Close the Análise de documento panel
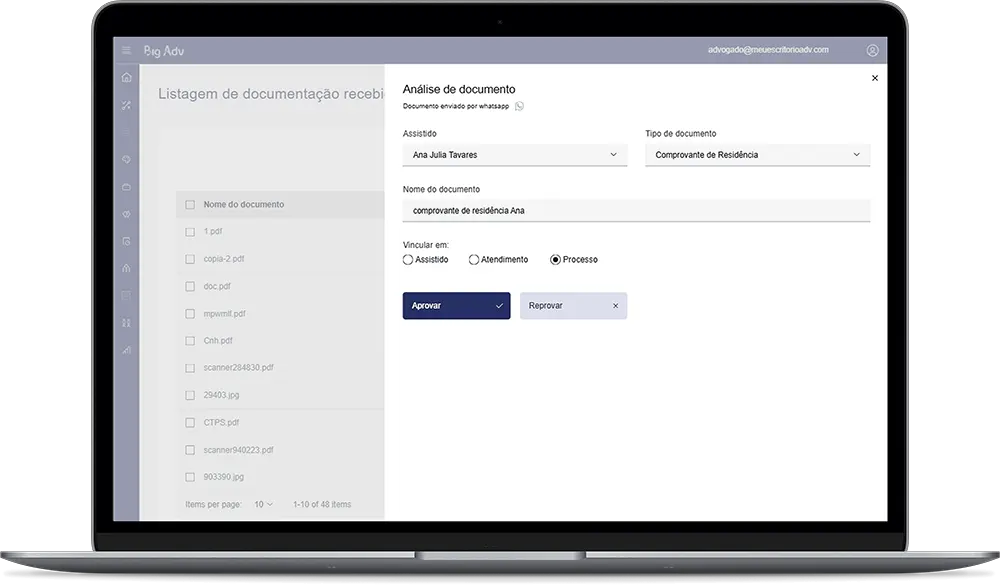Screen dimensions: 1000x585 [x=874, y=78]
